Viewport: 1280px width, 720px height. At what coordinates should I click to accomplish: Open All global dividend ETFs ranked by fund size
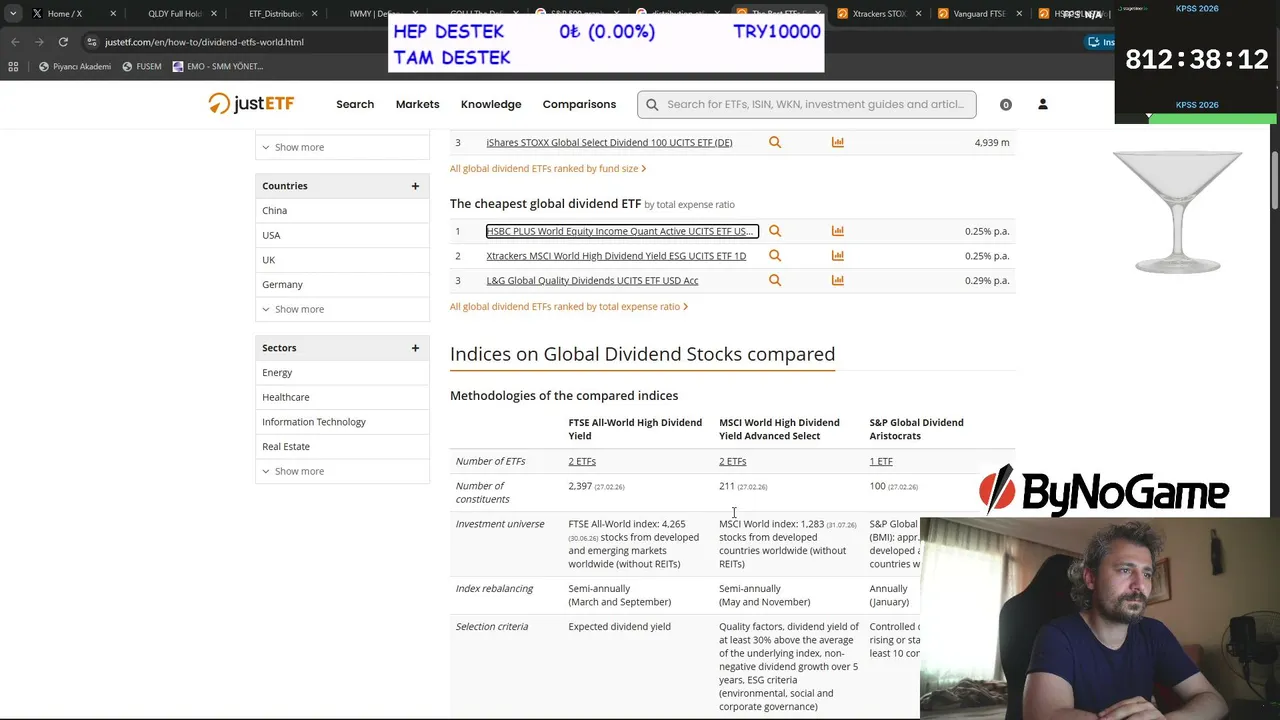548,168
